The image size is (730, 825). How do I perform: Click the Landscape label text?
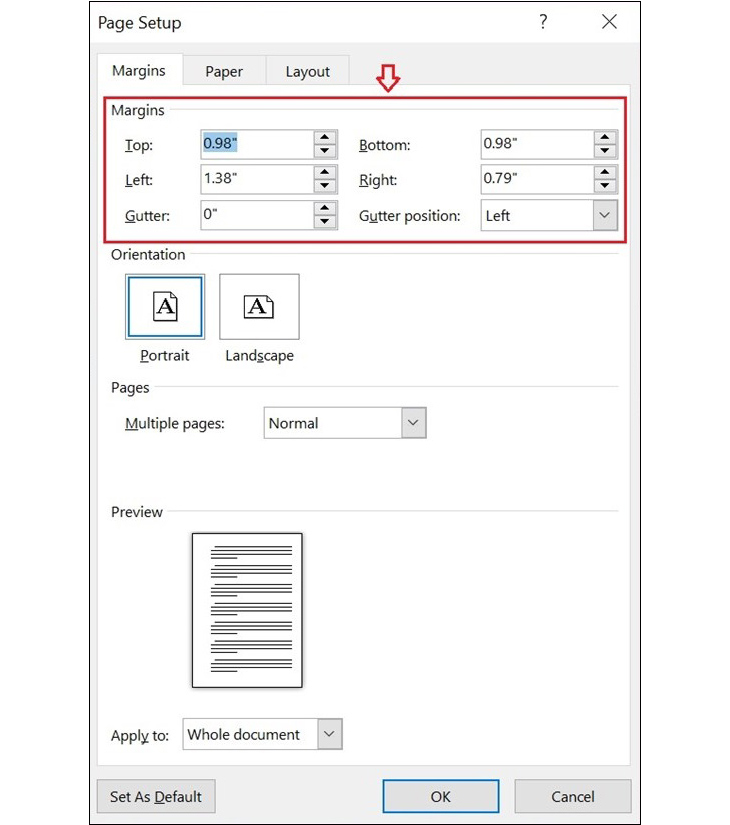[x=259, y=356]
